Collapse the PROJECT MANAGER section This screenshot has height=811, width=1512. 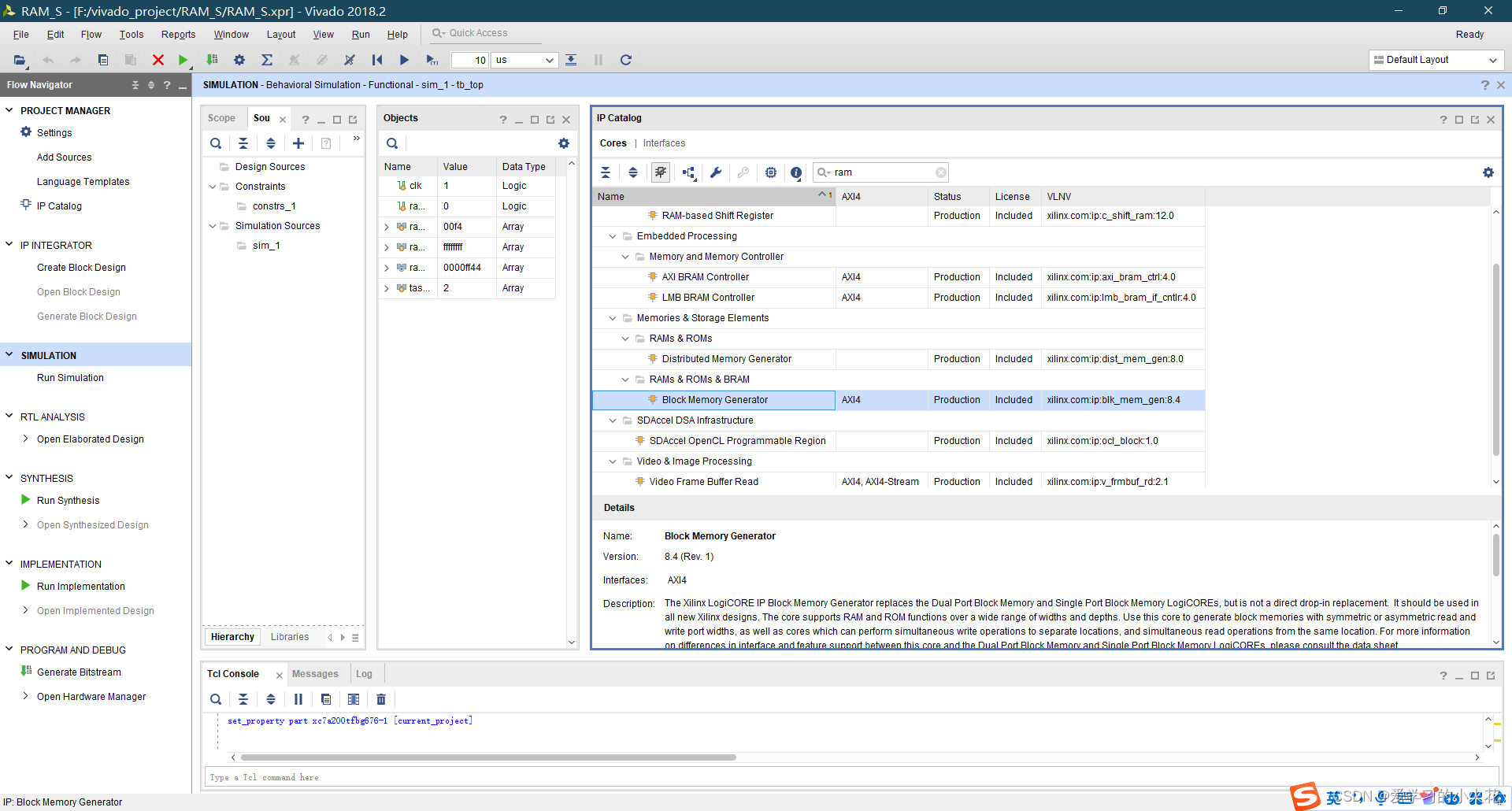point(9,110)
